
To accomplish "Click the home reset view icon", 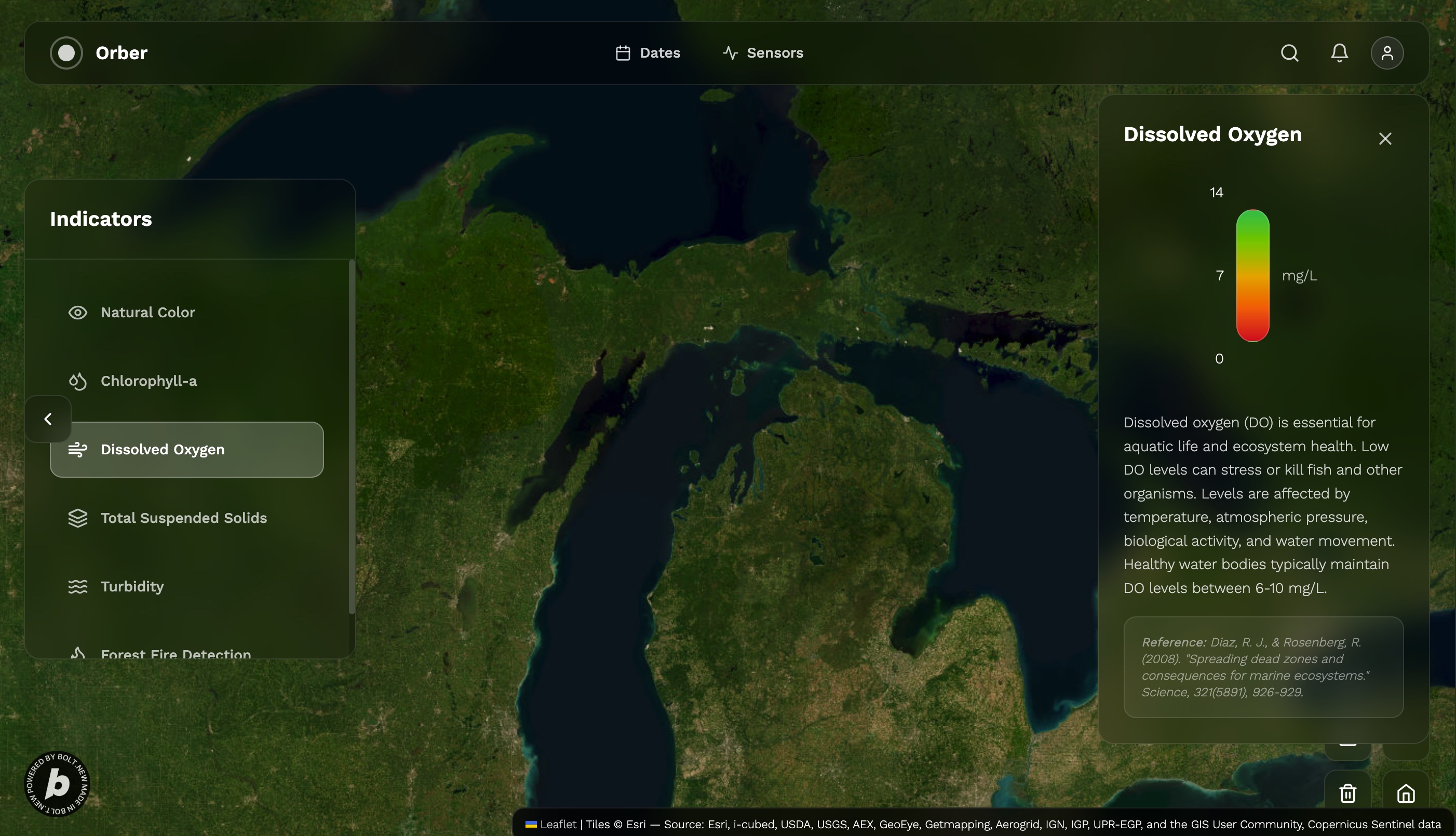I will click(1406, 793).
